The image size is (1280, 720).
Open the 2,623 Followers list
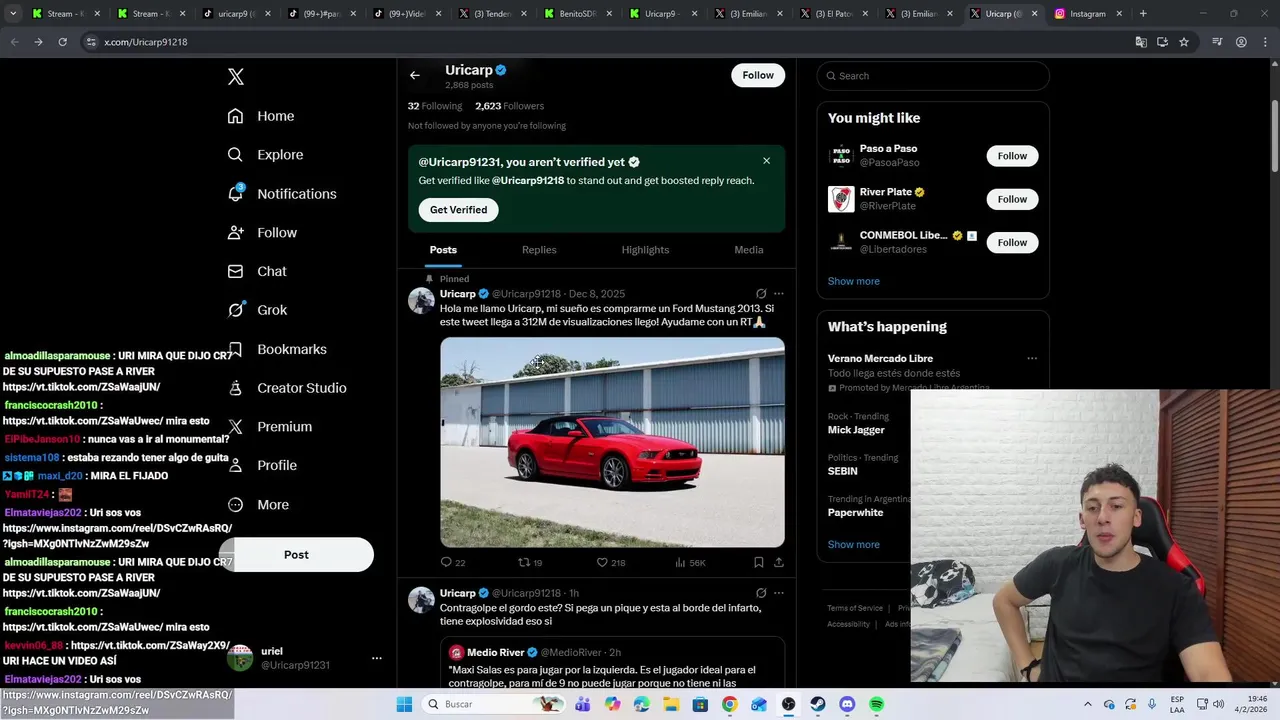510,106
